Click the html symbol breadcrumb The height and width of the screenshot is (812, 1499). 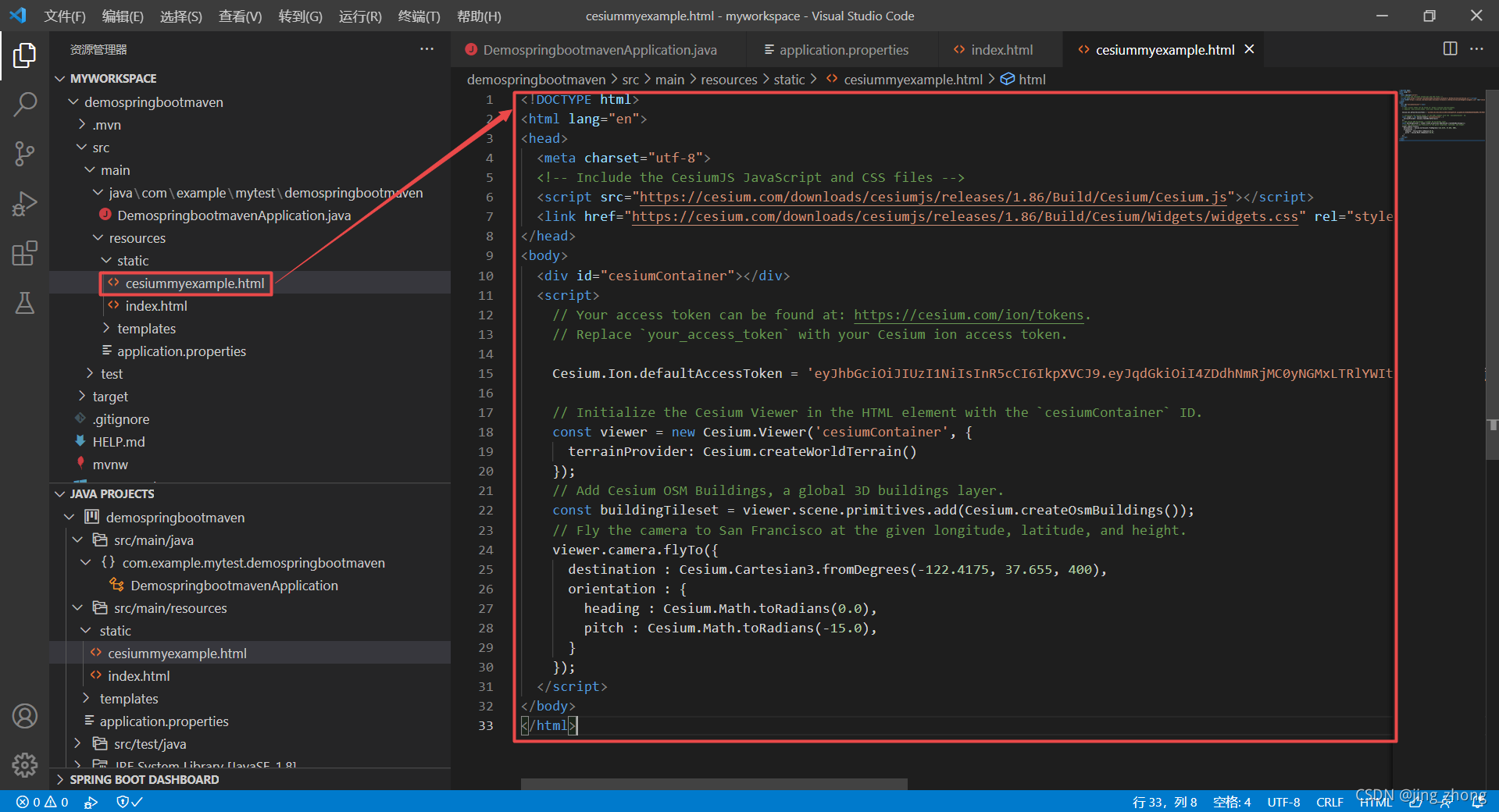point(1023,80)
